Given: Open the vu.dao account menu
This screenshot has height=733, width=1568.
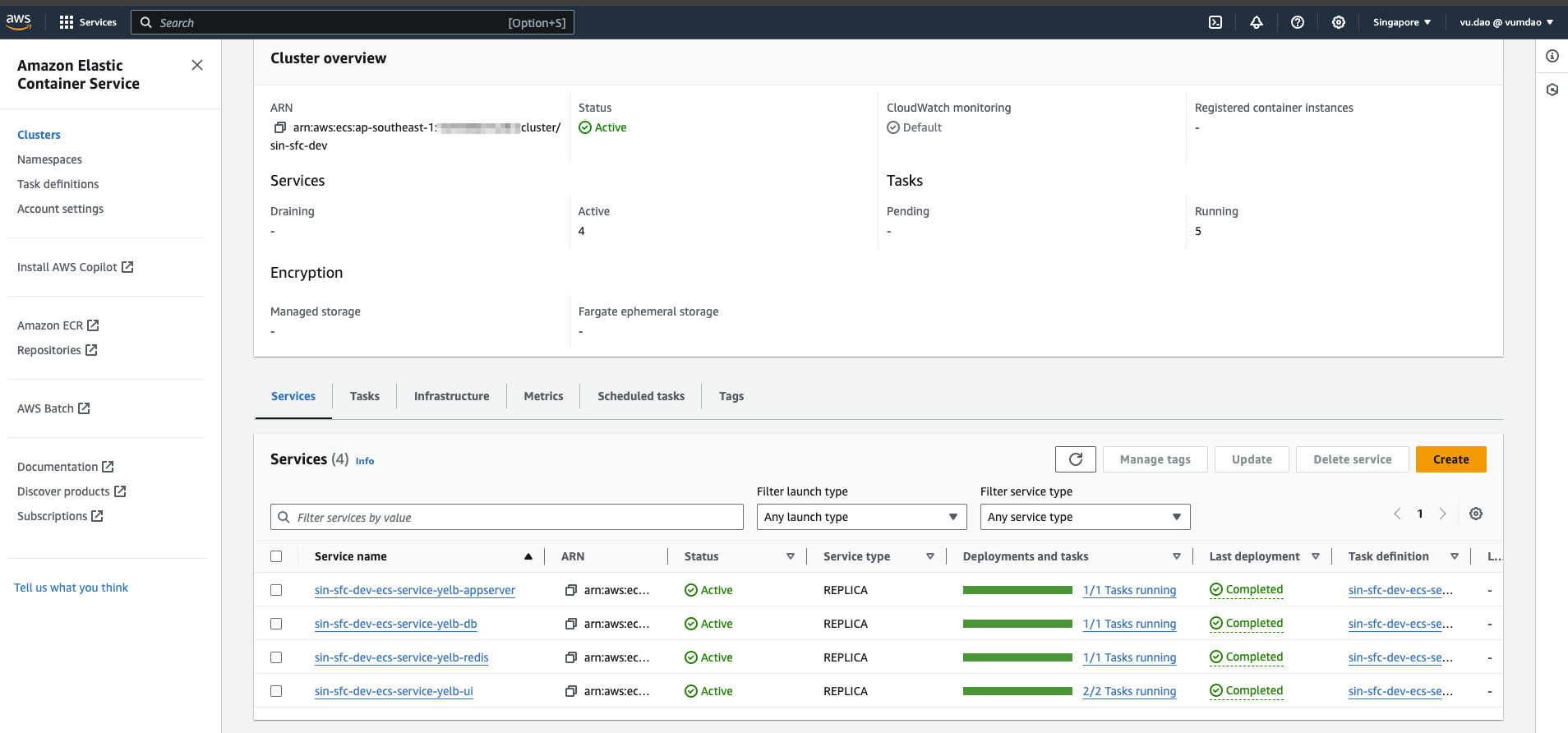Looking at the screenshot, I should [1506, 22].
